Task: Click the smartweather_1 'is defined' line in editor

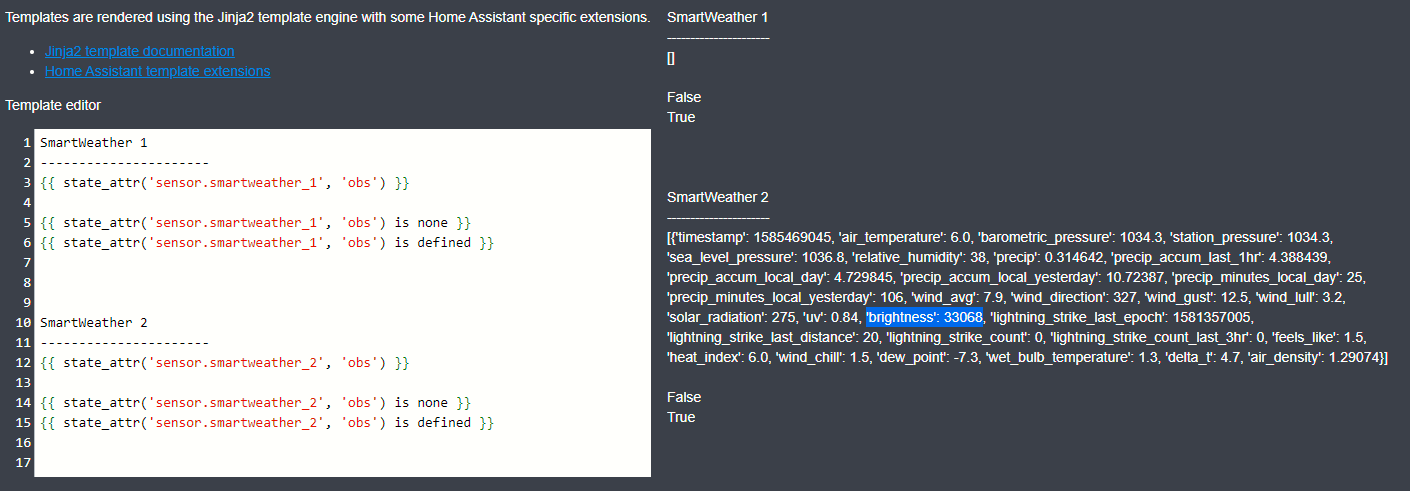Action: tap(267, 243)
